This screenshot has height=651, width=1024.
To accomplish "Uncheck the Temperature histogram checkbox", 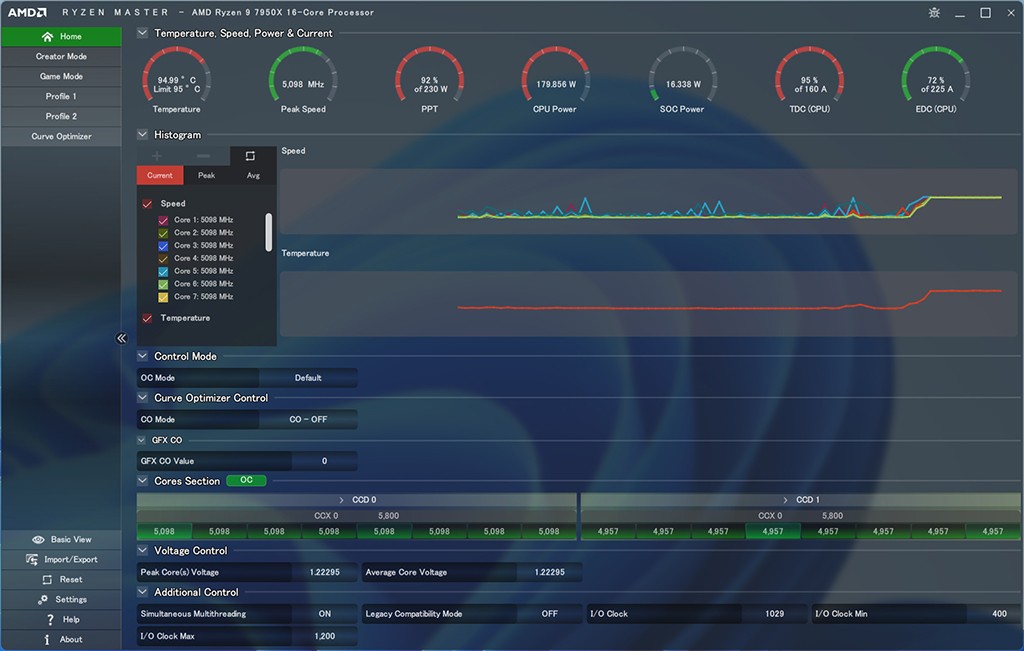I will click(x=147, y=319).
